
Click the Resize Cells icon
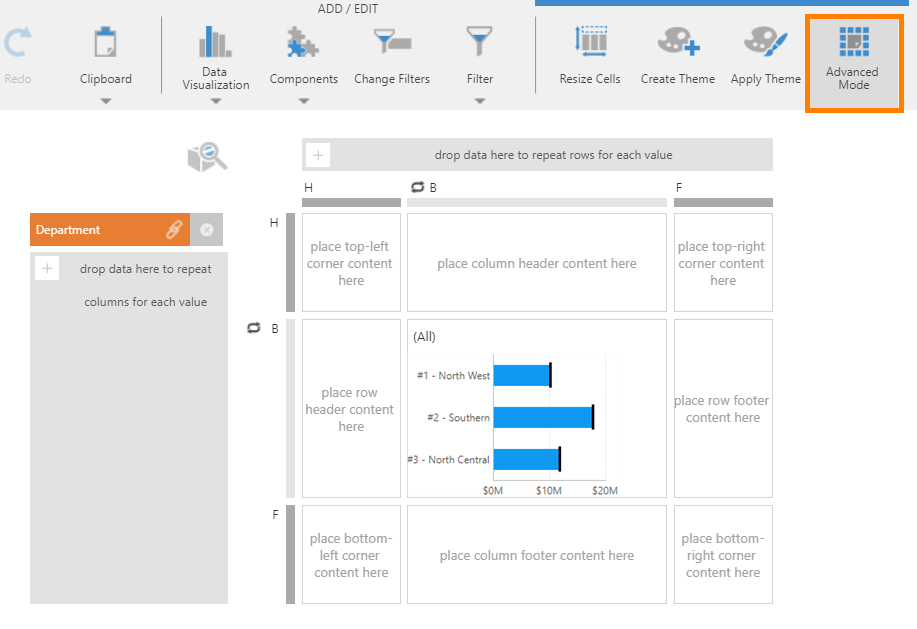pyautogui.click(x=589, y=42)
